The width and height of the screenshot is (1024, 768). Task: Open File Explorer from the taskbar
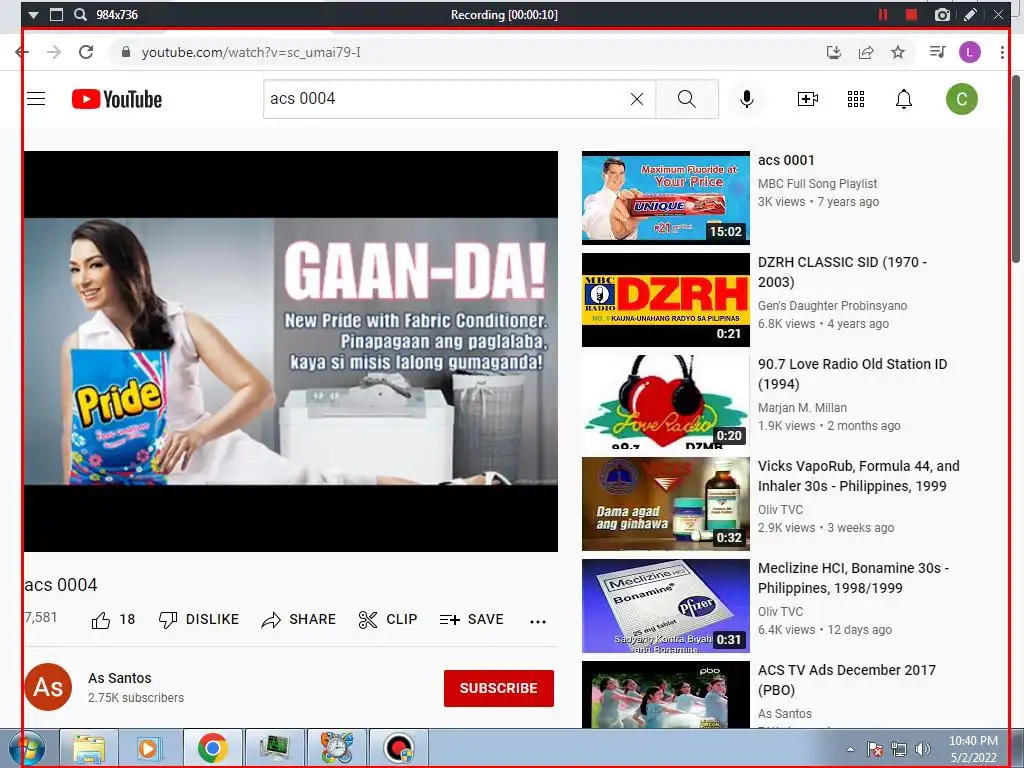(x=89, y=748)
